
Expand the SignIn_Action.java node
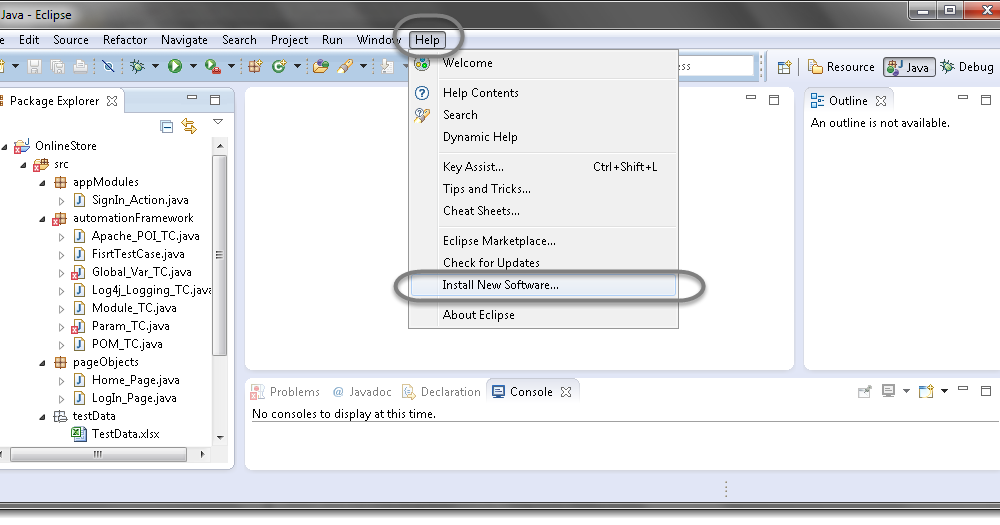click(62, 201)
